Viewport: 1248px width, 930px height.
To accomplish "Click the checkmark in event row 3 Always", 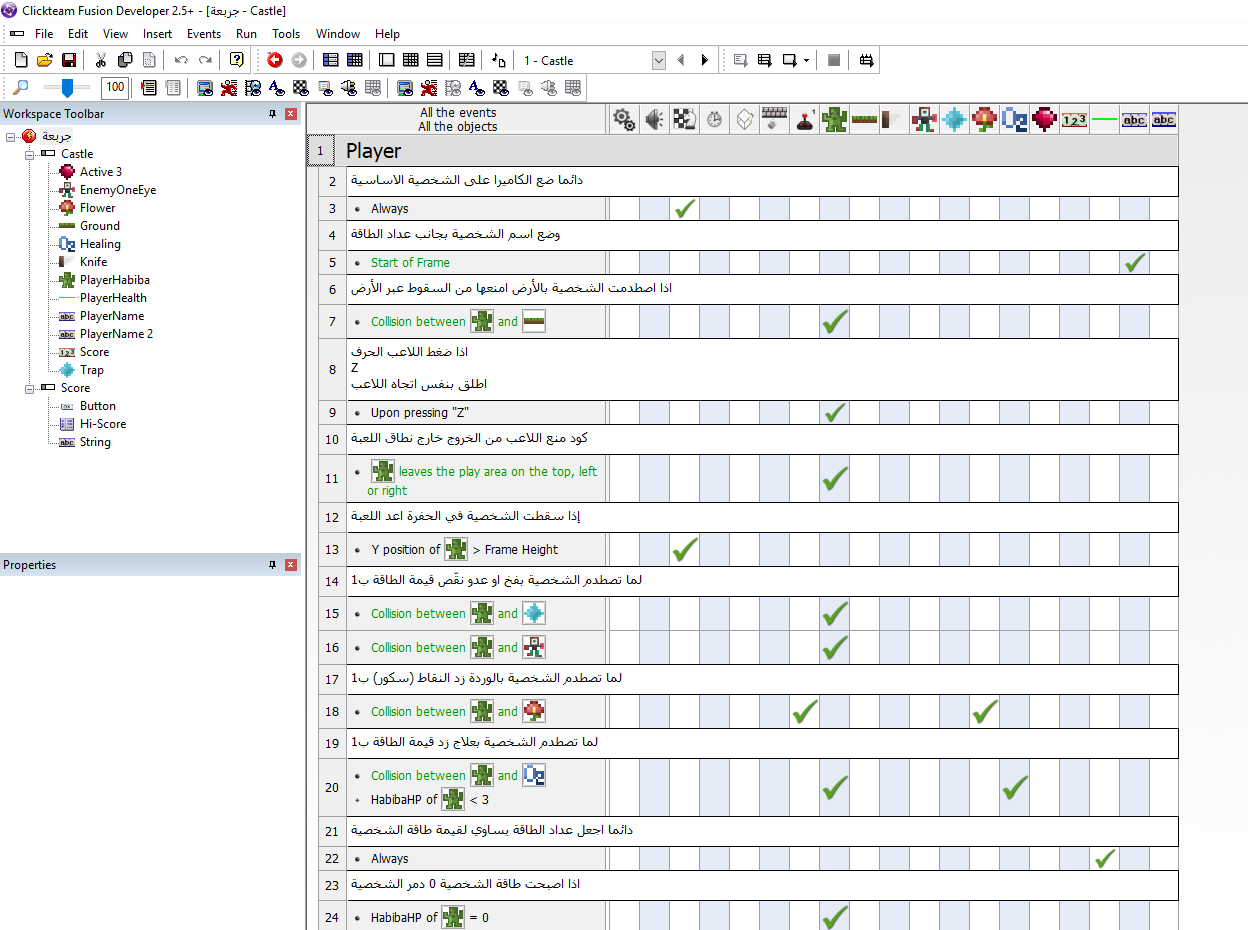I will (685, 208).
